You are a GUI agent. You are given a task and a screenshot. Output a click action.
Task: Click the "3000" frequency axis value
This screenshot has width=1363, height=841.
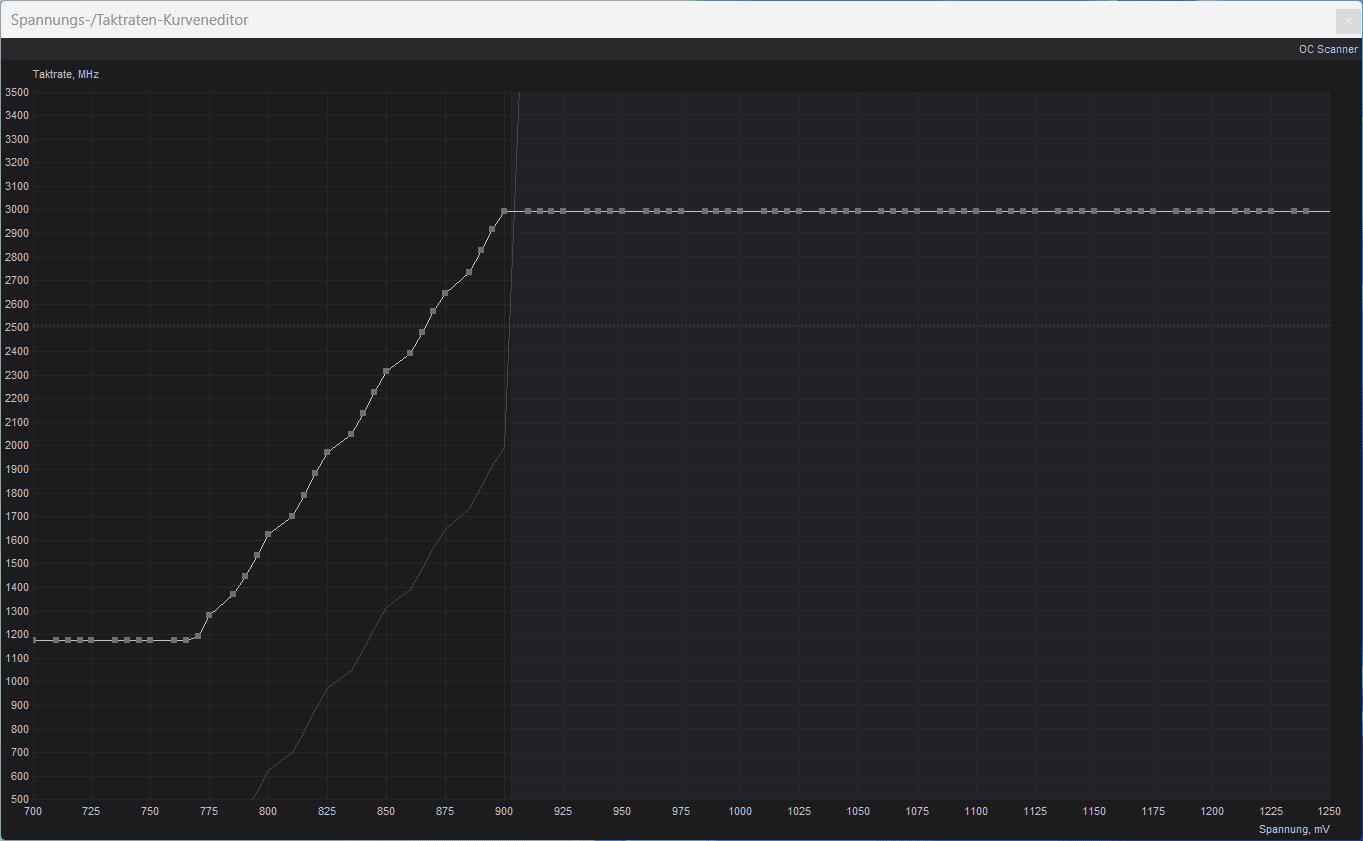(17, 210)
